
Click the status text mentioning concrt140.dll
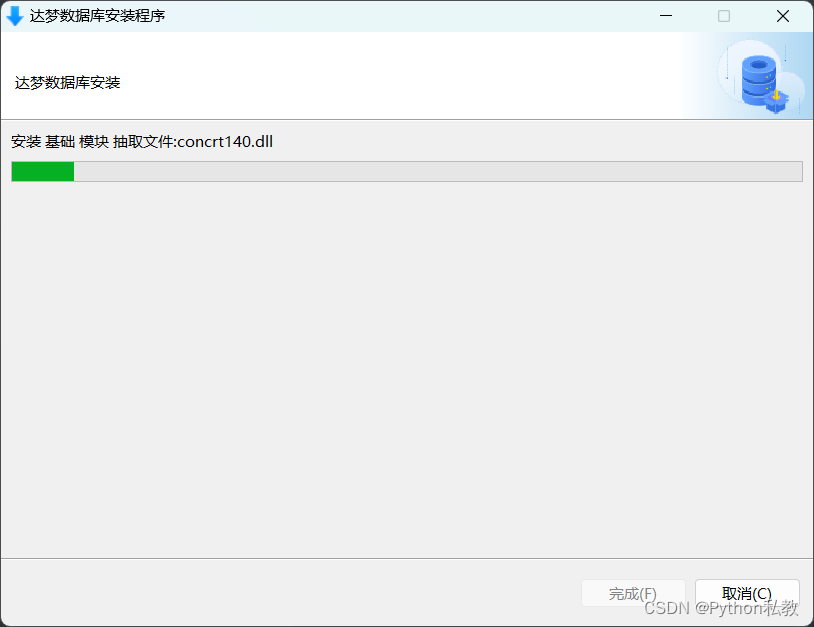[142, 142]
